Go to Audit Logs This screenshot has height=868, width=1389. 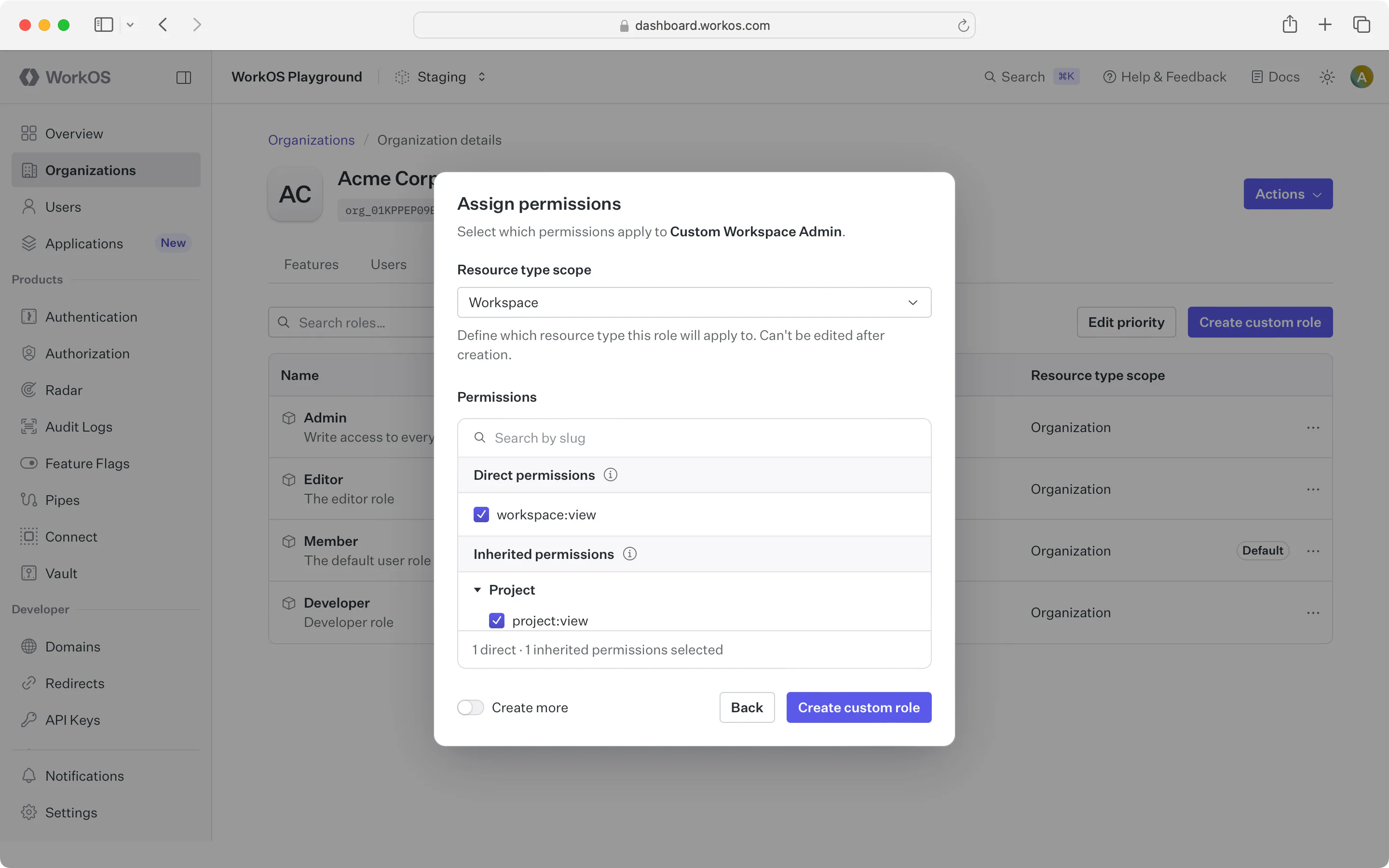[x=79, y=427]
